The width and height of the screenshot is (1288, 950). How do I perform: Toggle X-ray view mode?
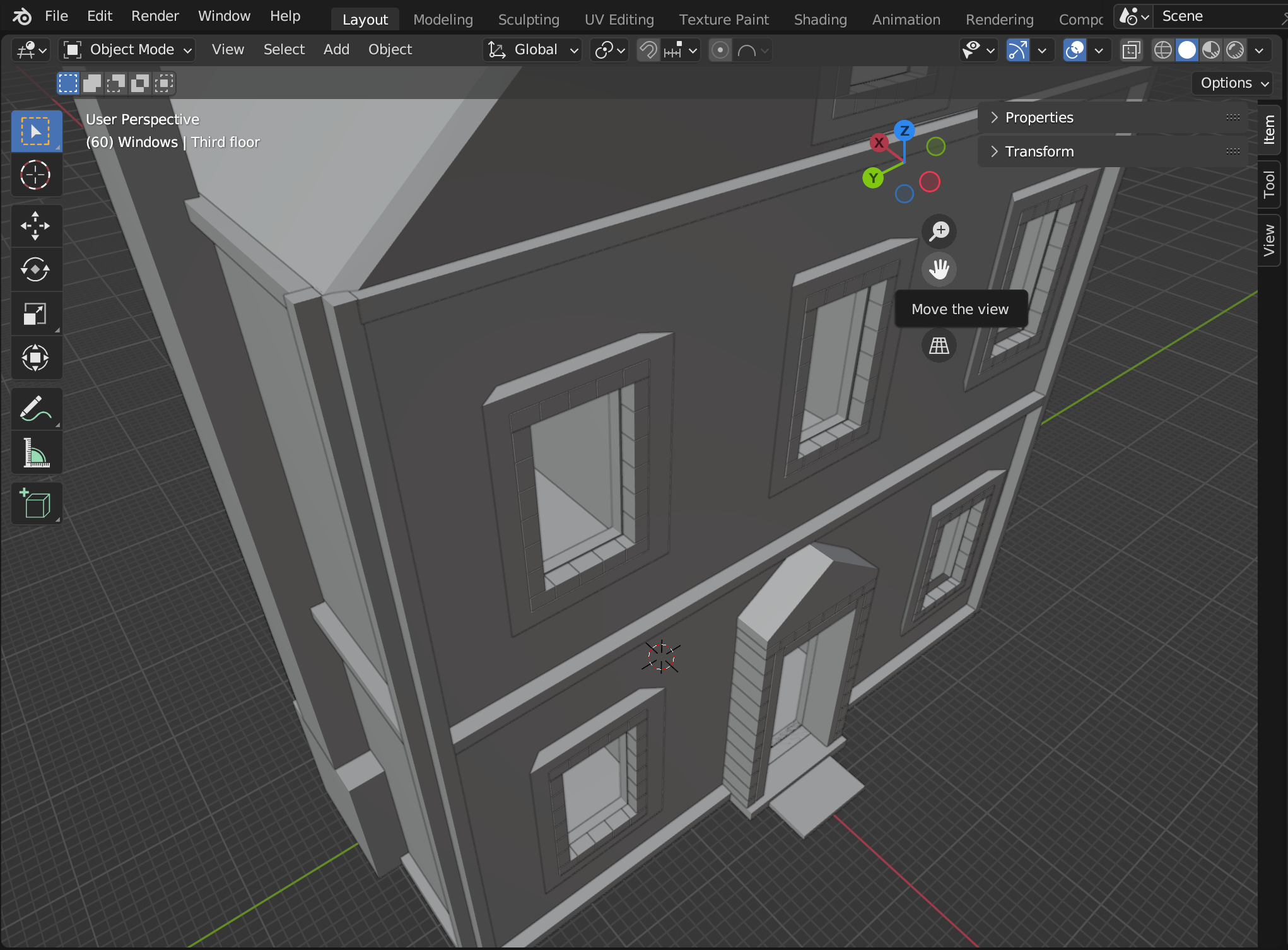point(1132,50)
